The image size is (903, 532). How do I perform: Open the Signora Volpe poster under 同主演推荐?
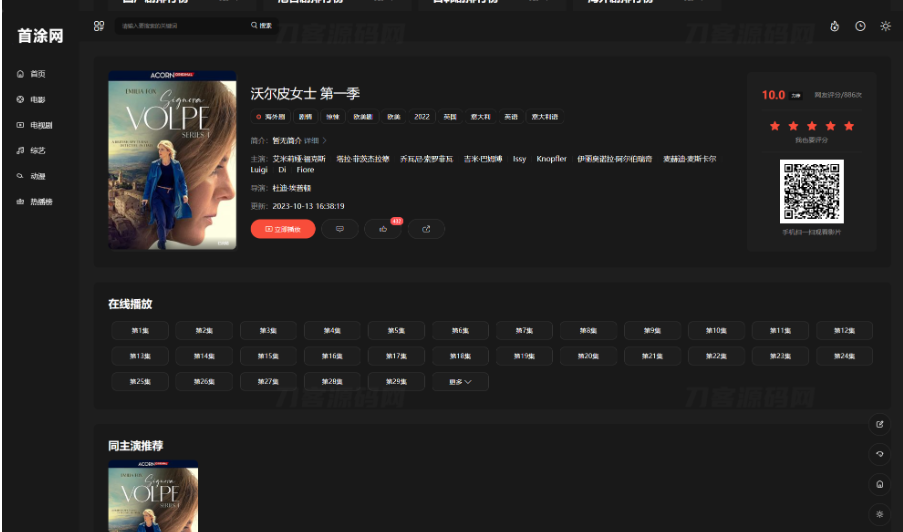153,496
